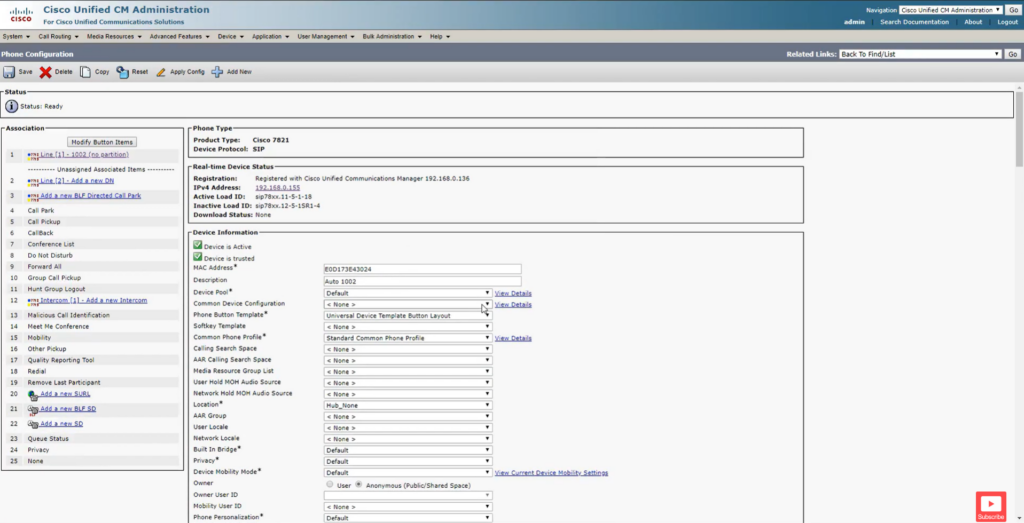Open the System menu

pyautogui.click(x=16, y=37)
